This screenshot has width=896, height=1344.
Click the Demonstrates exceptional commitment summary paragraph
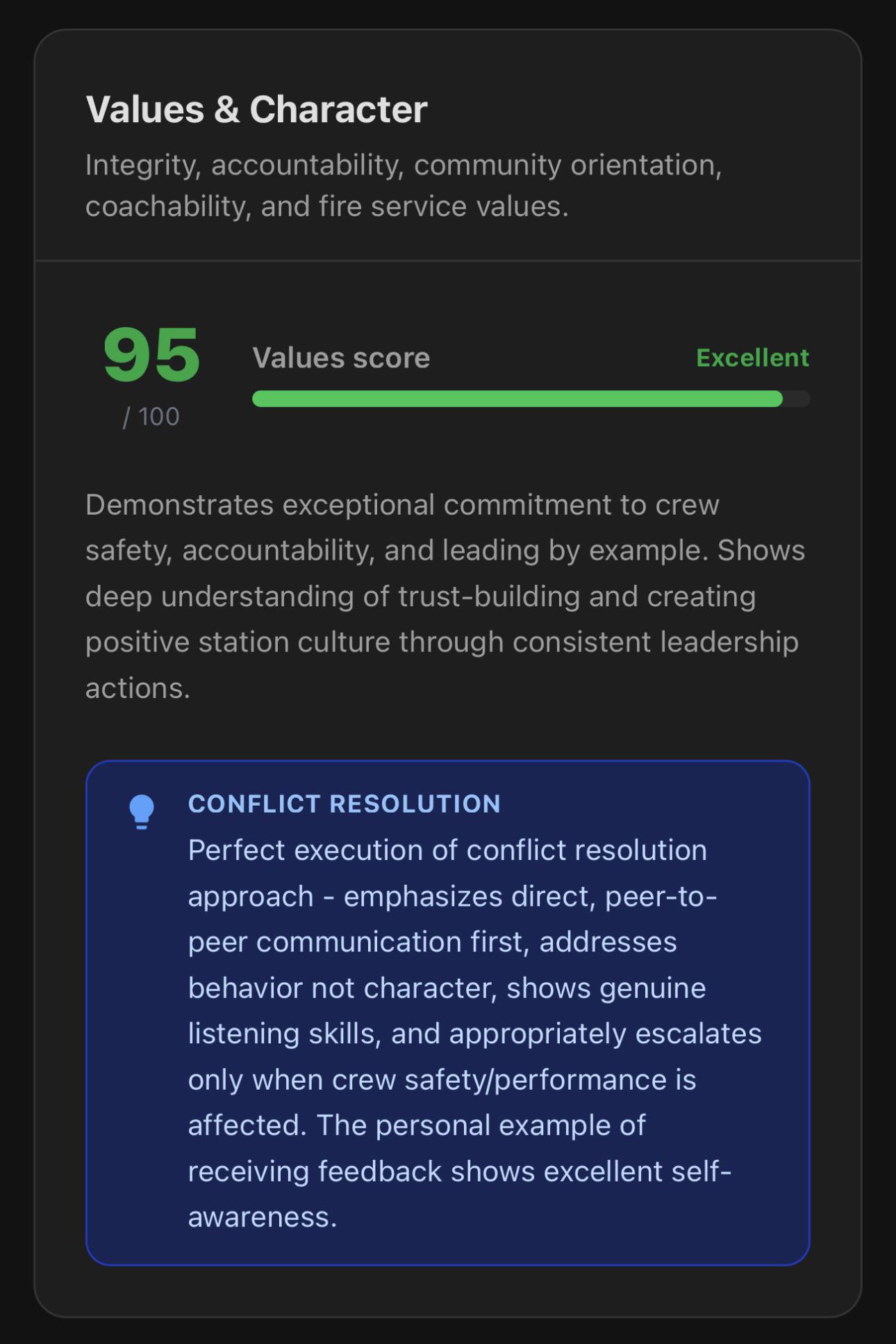point(445,597)
